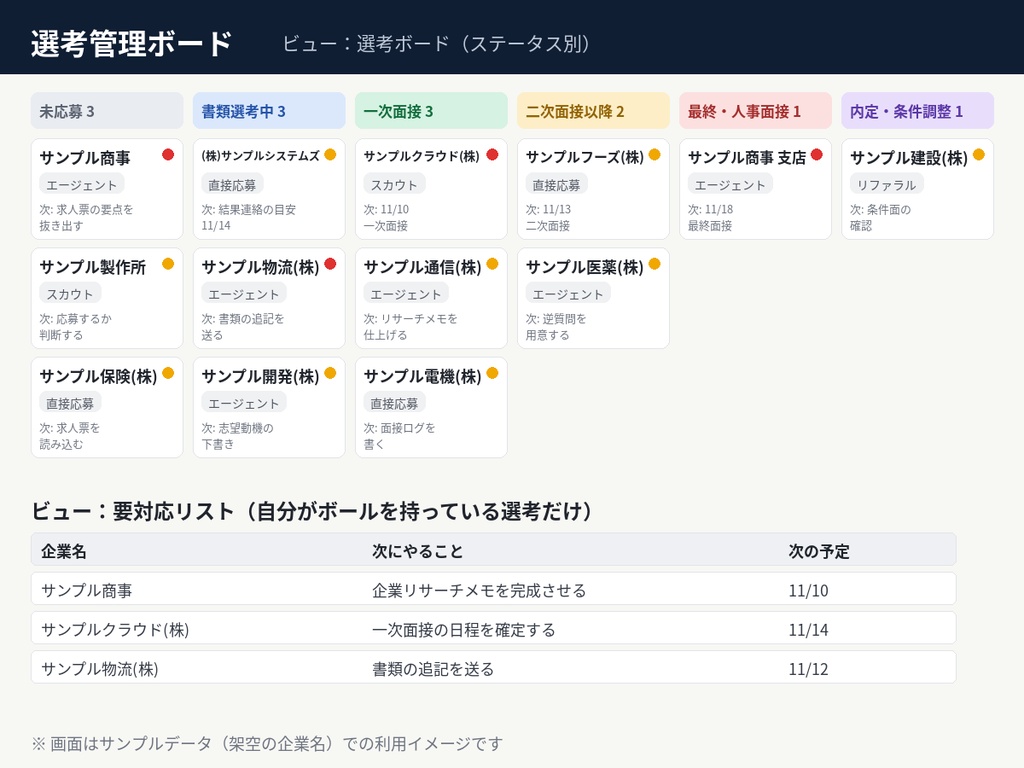The width and height of the screenshot is (1024, 768).
Task: Click the red status dot on サンプルクラウド(株) card
Action: (492, 155)
